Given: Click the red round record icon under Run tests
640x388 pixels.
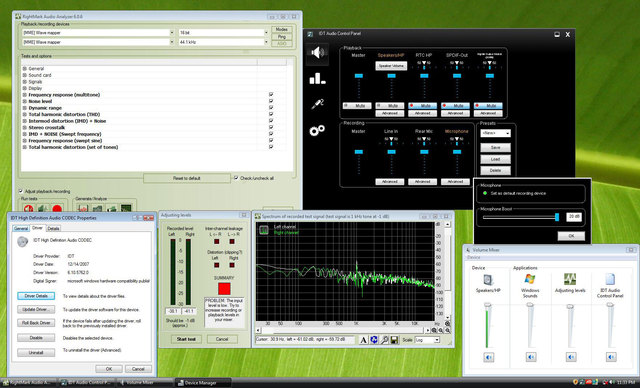Looking at the screenshot, I should [x=57, y=209].
